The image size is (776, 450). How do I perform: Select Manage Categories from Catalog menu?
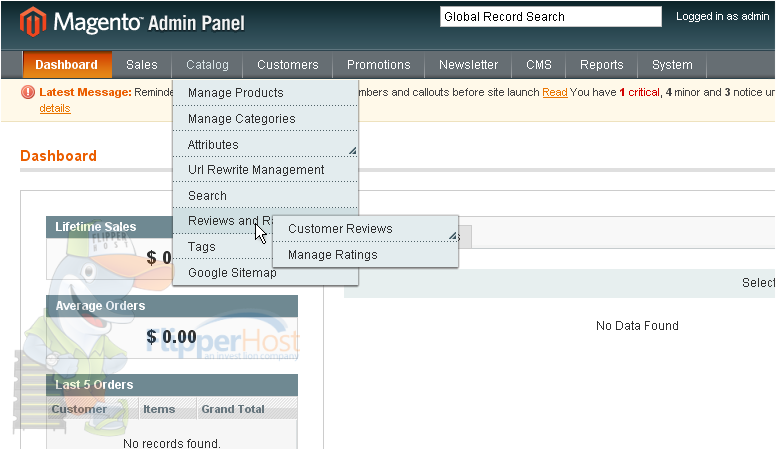coord(265,119)
